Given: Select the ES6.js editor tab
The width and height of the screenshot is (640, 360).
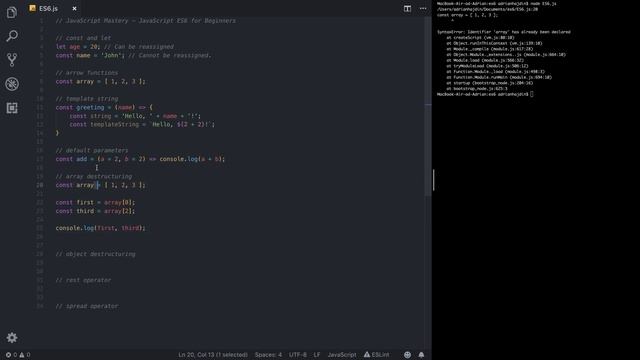Looking at the screenshot, I should tap(53, 9).
